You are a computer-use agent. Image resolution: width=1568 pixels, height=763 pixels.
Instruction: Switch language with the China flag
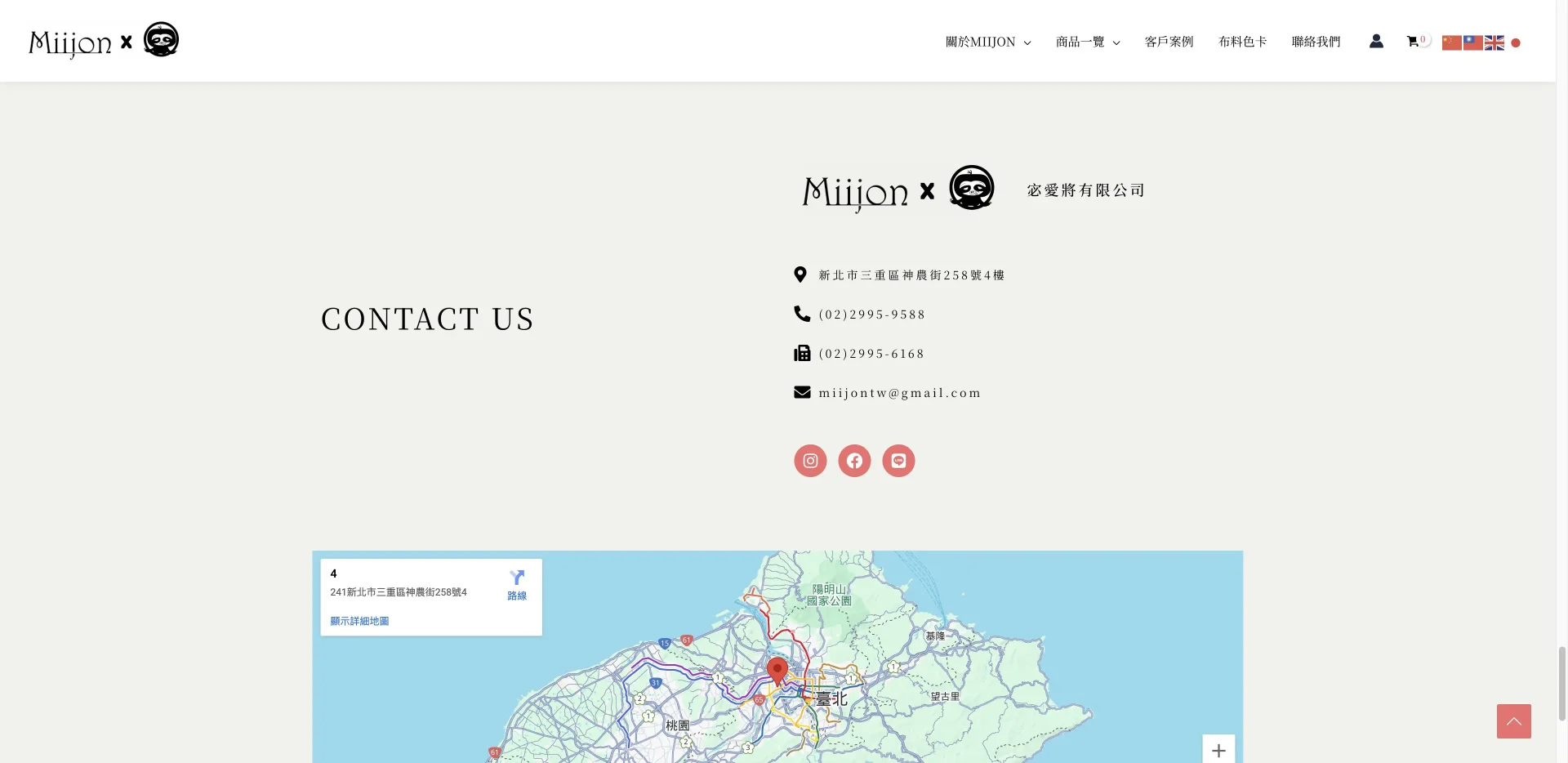pyautogui.click(x=1451, y=42)
